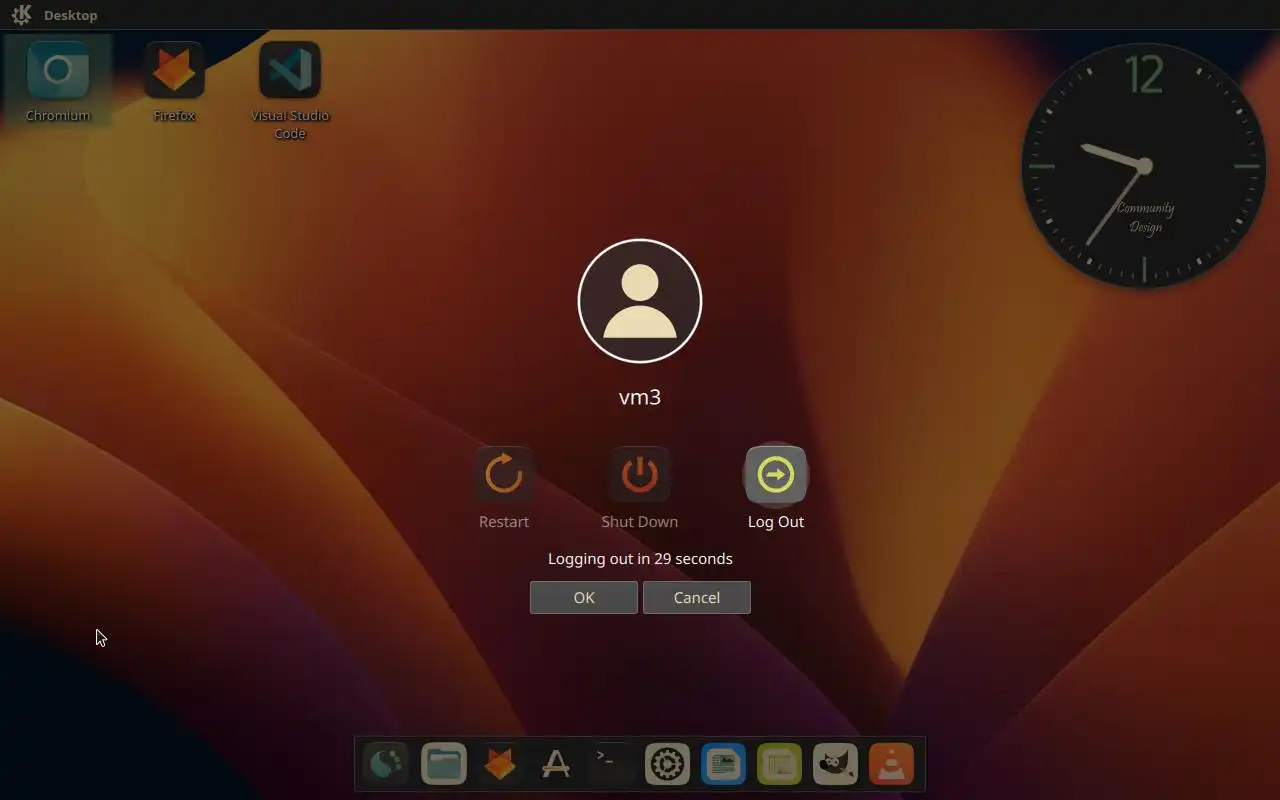Launch the terminal from the dock
Image resolution: width=1280 pixels, height=800 pixels.
click(611, 765)
